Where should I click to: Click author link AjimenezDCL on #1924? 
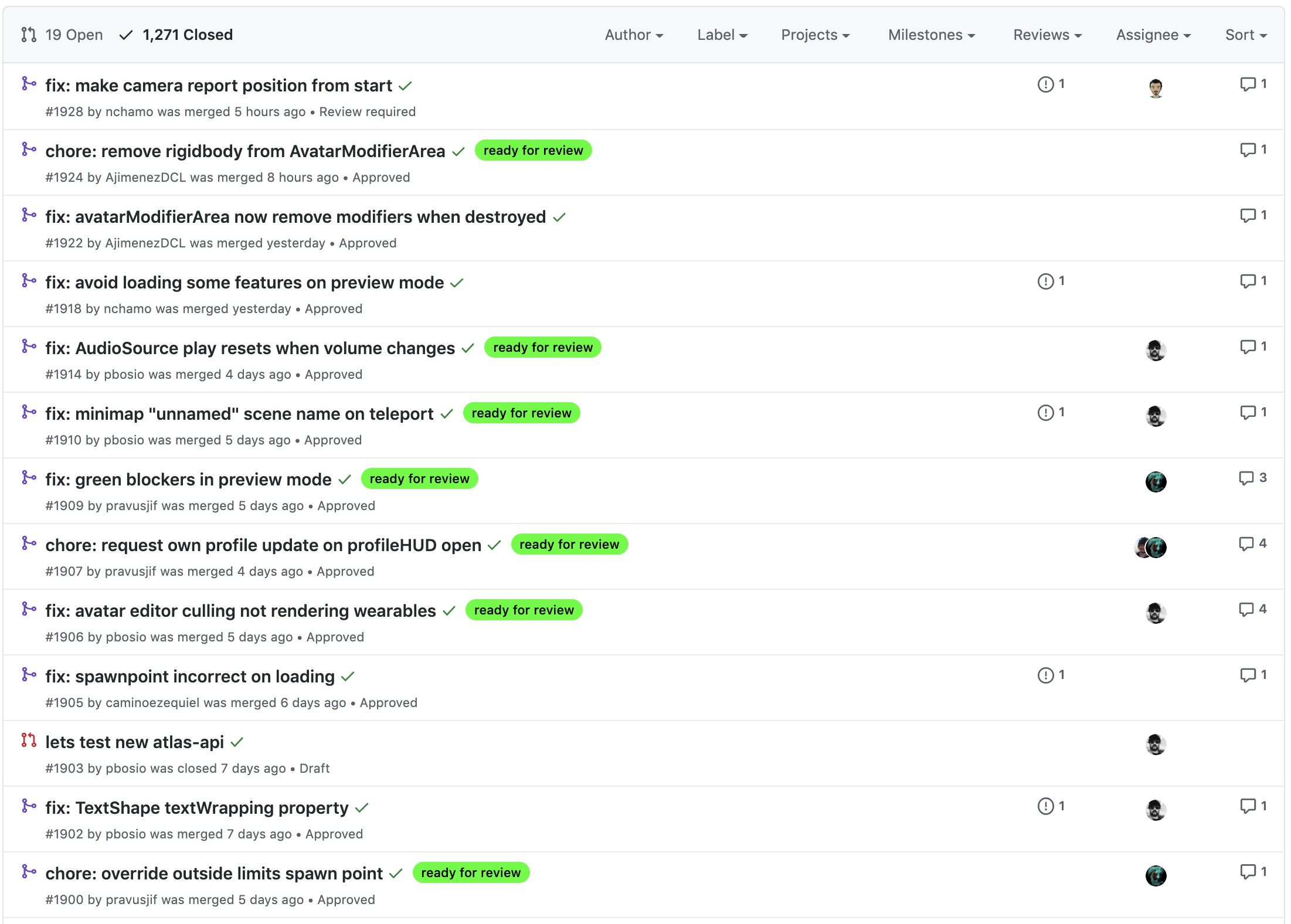[x=145, y=178]
